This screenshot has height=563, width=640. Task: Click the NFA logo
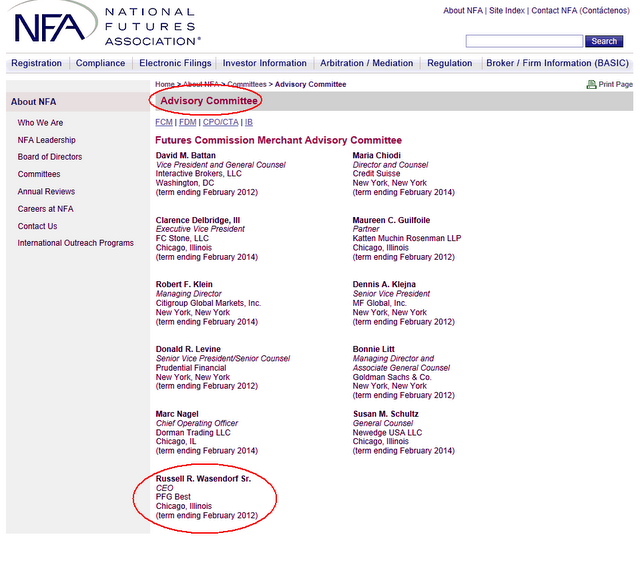104,24
